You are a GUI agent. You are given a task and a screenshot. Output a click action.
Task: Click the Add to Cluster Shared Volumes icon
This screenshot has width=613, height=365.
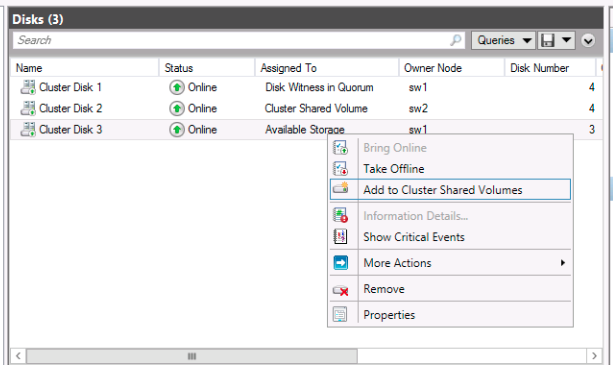click(341, 188)
